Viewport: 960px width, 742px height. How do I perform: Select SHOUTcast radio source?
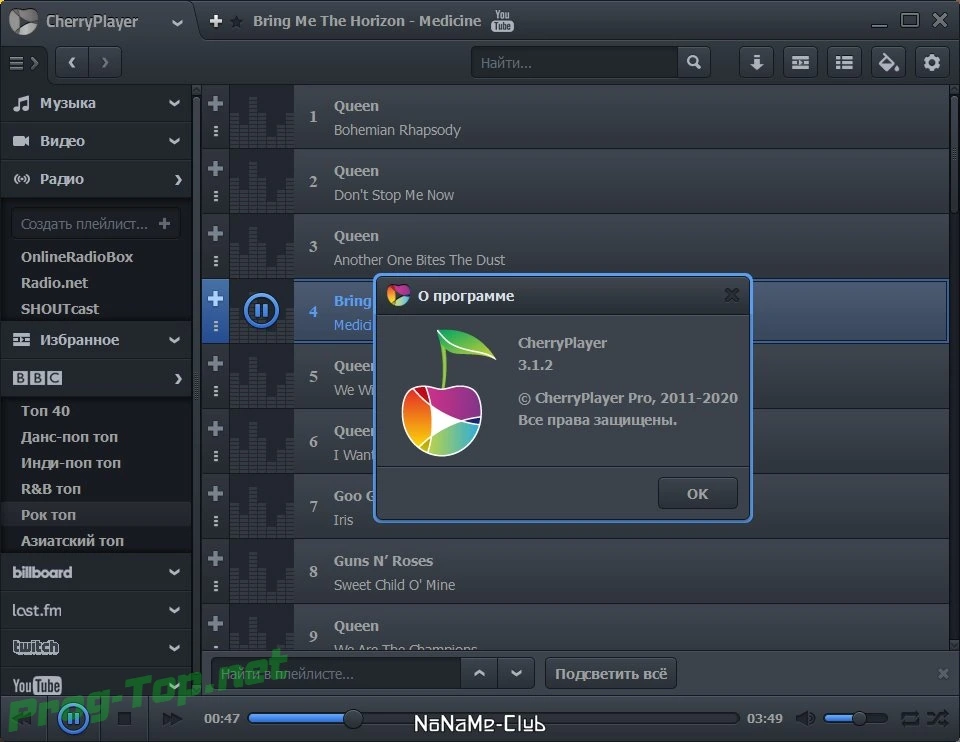60,309
